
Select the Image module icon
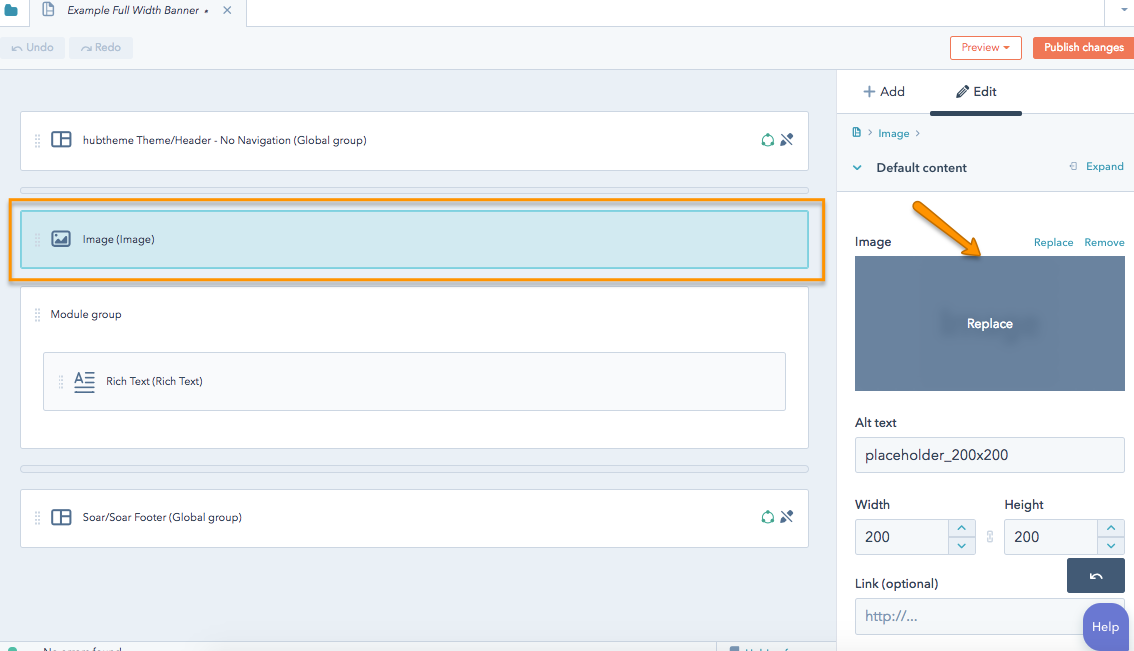pyautogui.click(x=61, y=239)
